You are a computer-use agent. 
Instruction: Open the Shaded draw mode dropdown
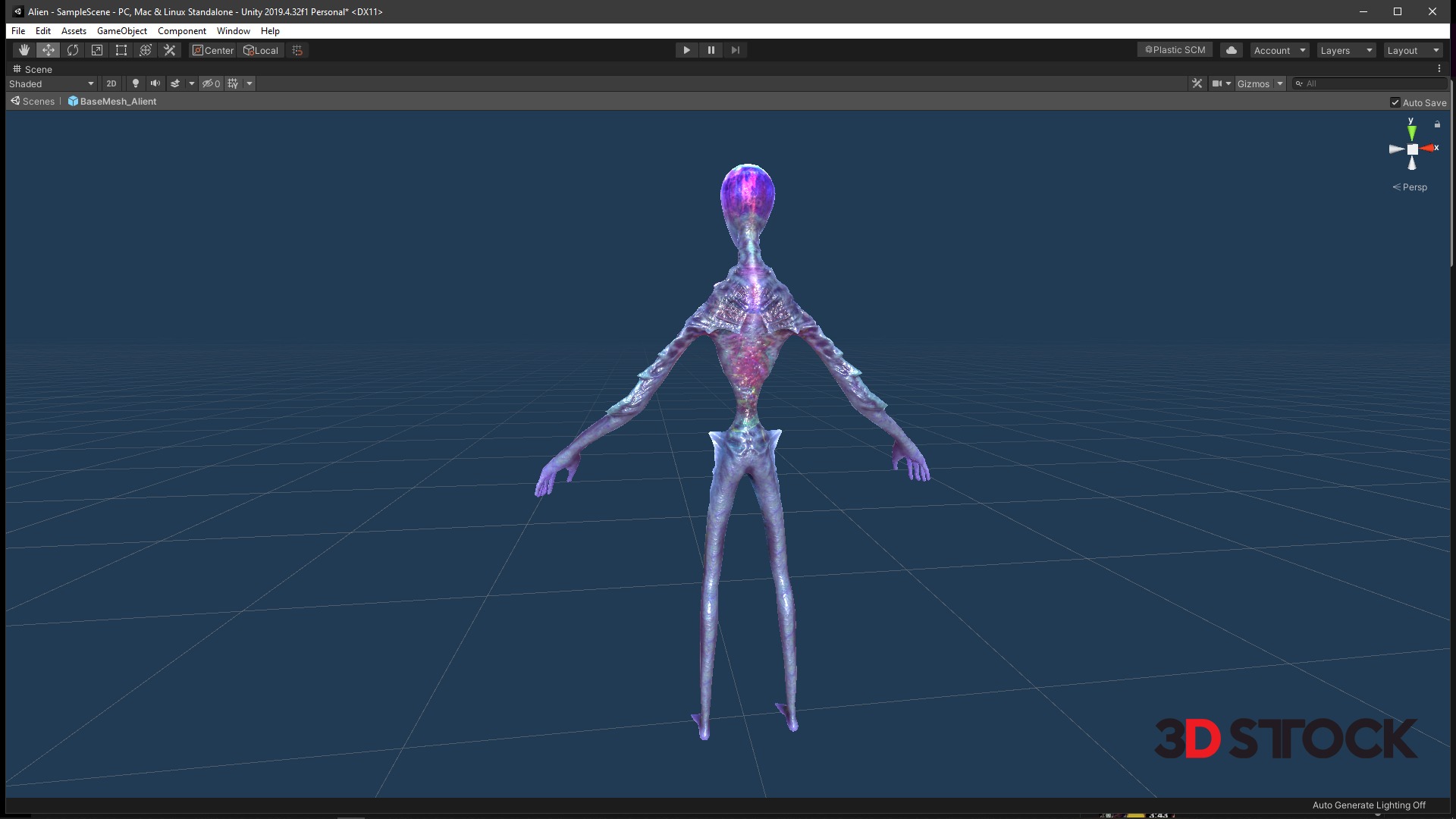pyautogui.click(x=52, y=83)
